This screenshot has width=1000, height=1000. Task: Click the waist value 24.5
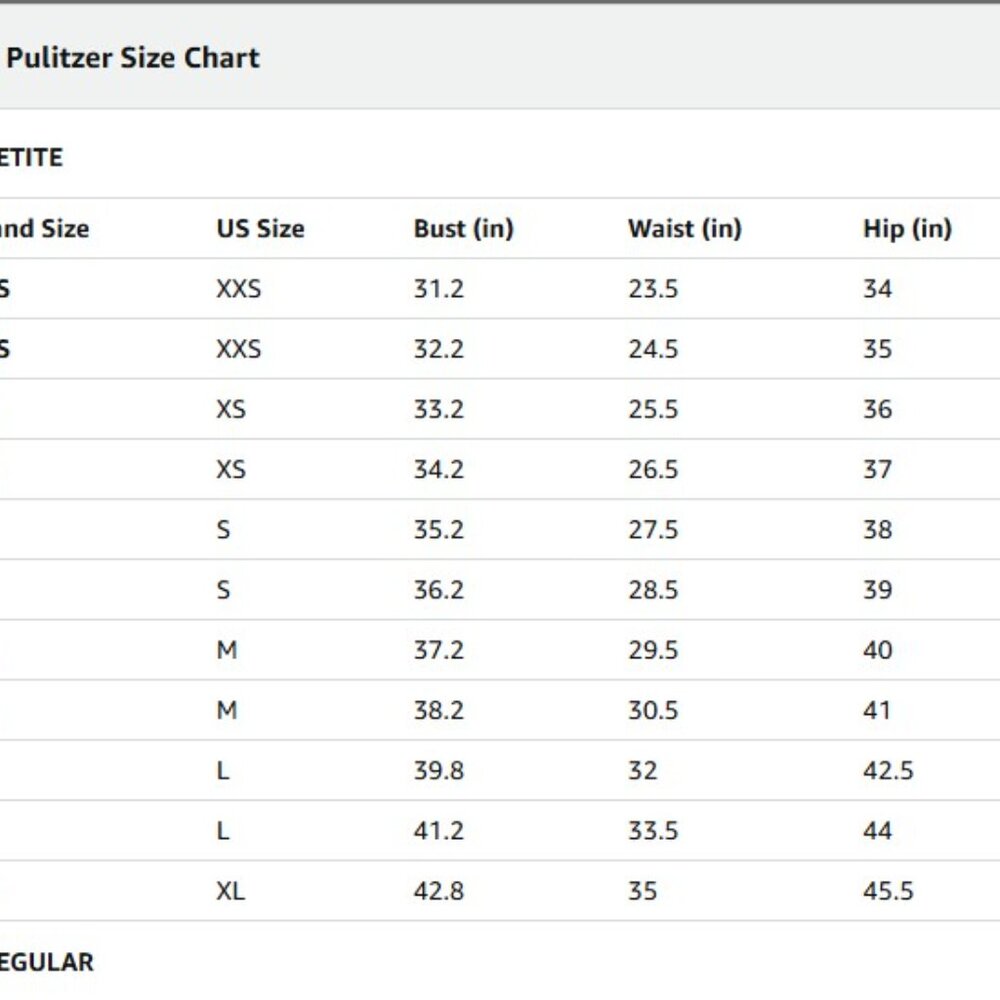point(652,349)
